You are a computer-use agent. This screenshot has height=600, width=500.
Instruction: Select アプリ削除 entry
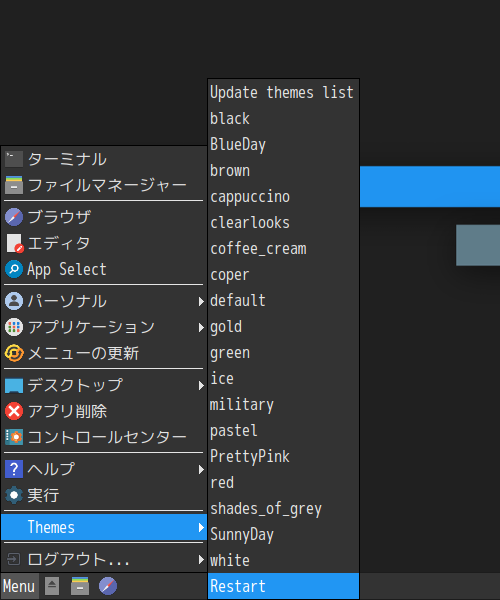pos(104,411)
